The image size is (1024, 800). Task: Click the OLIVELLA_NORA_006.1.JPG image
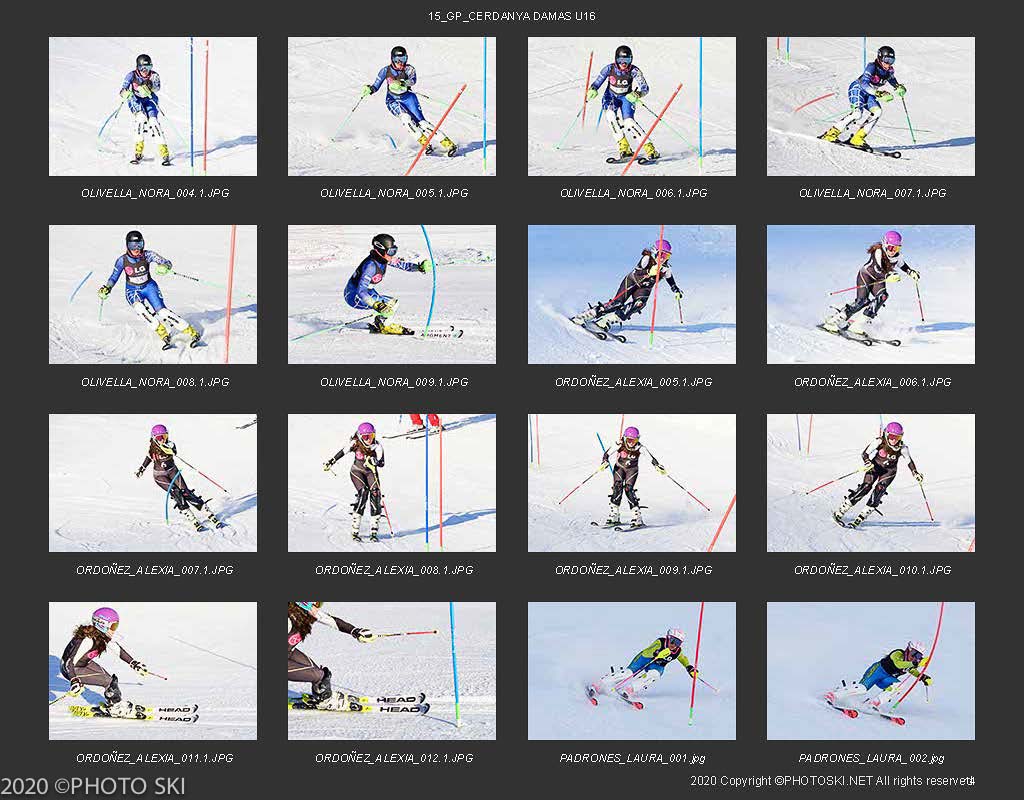coord(631,106)
